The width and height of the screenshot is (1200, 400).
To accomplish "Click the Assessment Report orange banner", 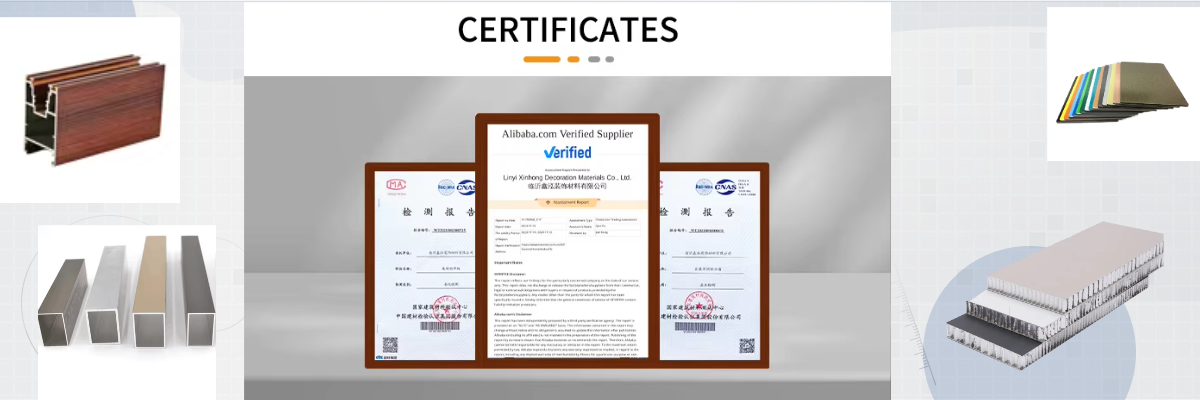I will click(567, 201).
